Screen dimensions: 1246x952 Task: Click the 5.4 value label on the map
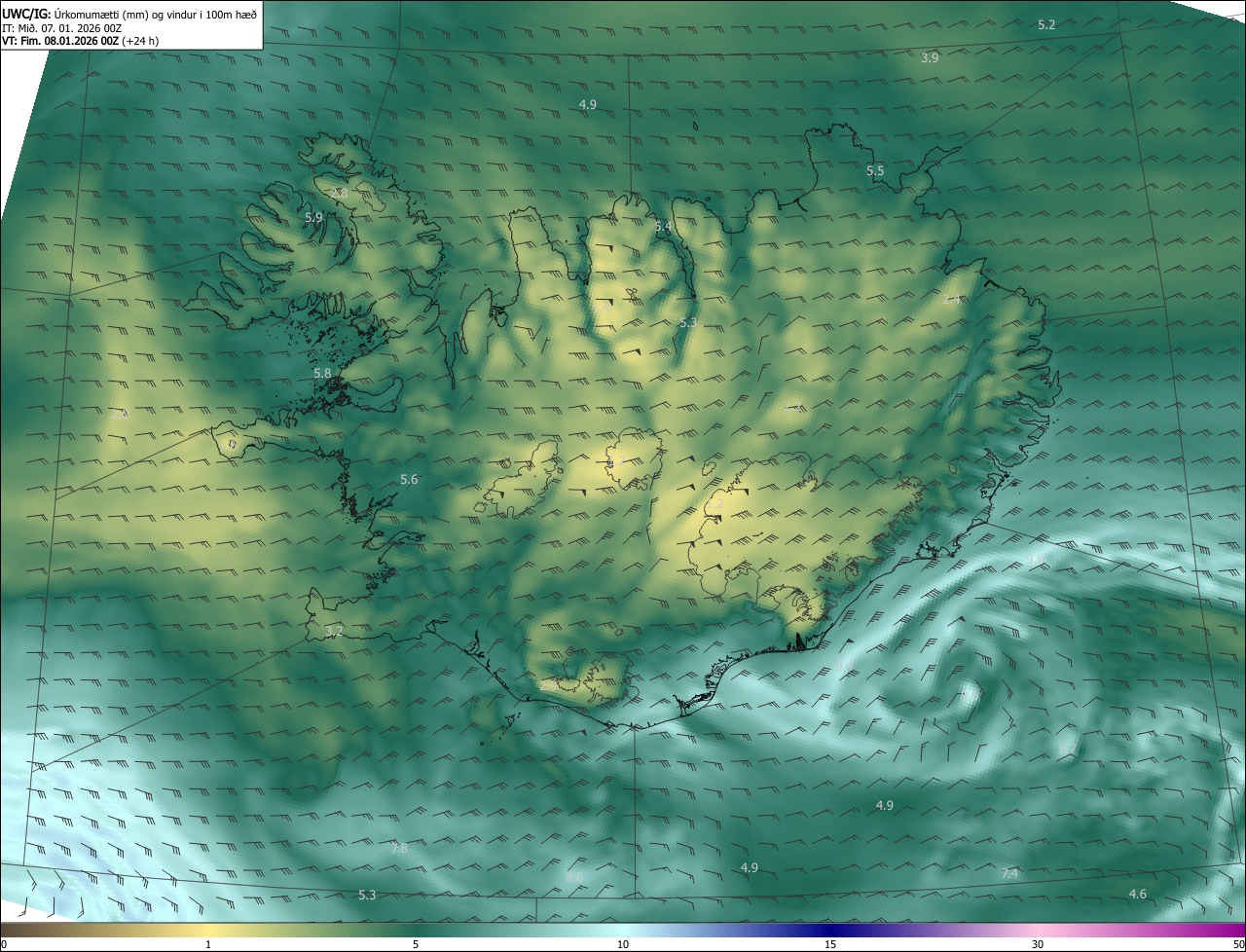point(663,227)
